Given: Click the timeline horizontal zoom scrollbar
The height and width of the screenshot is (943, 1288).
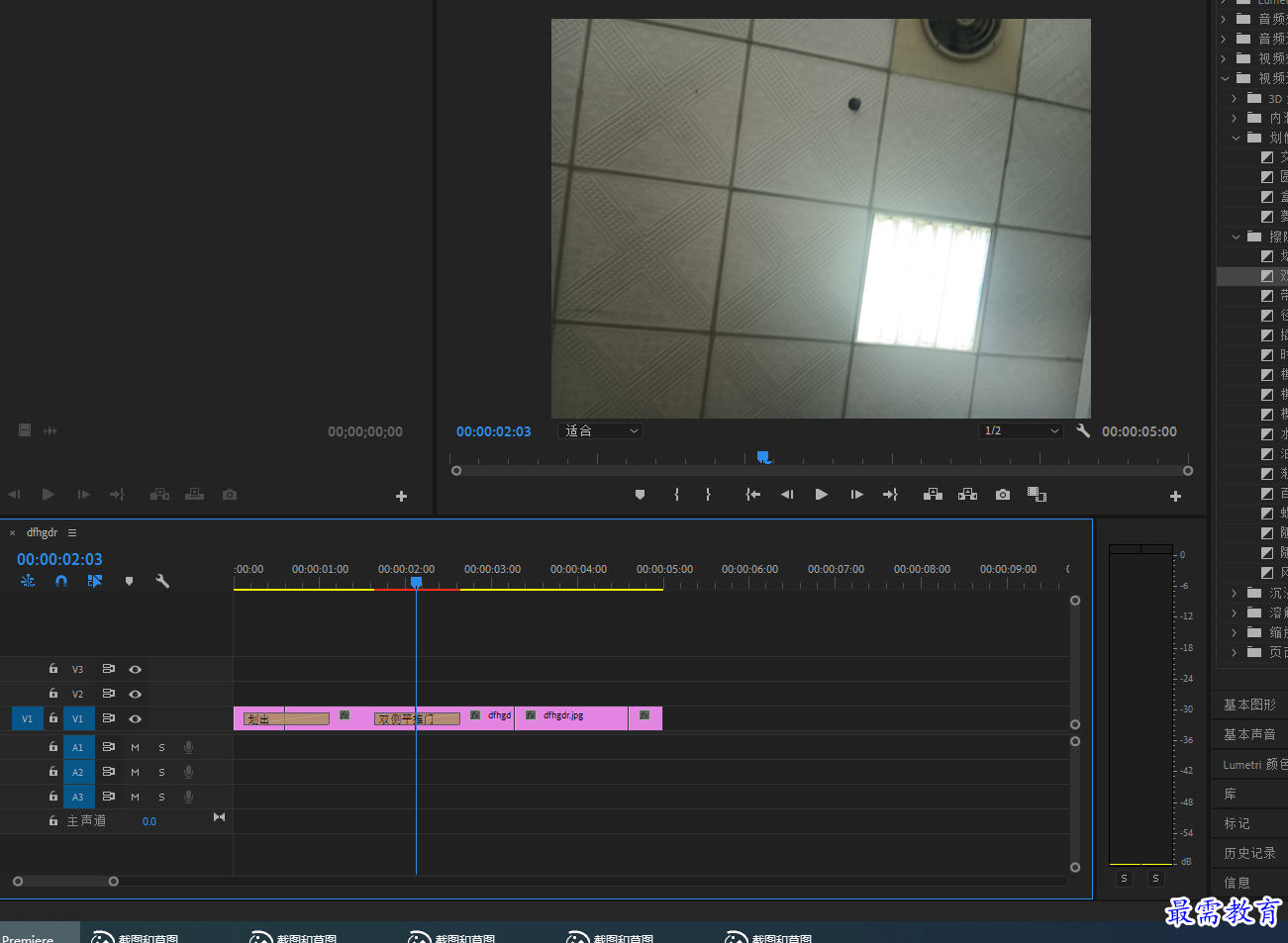Looking at the screenshot, I should pos(65,881).
